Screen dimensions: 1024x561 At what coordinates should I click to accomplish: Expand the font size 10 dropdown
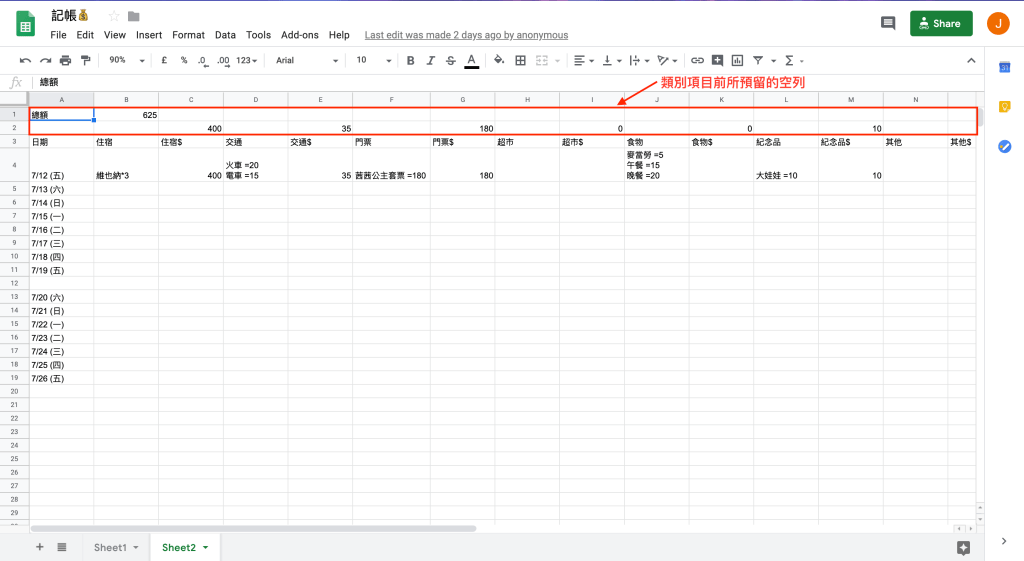[x=372, y=60]
